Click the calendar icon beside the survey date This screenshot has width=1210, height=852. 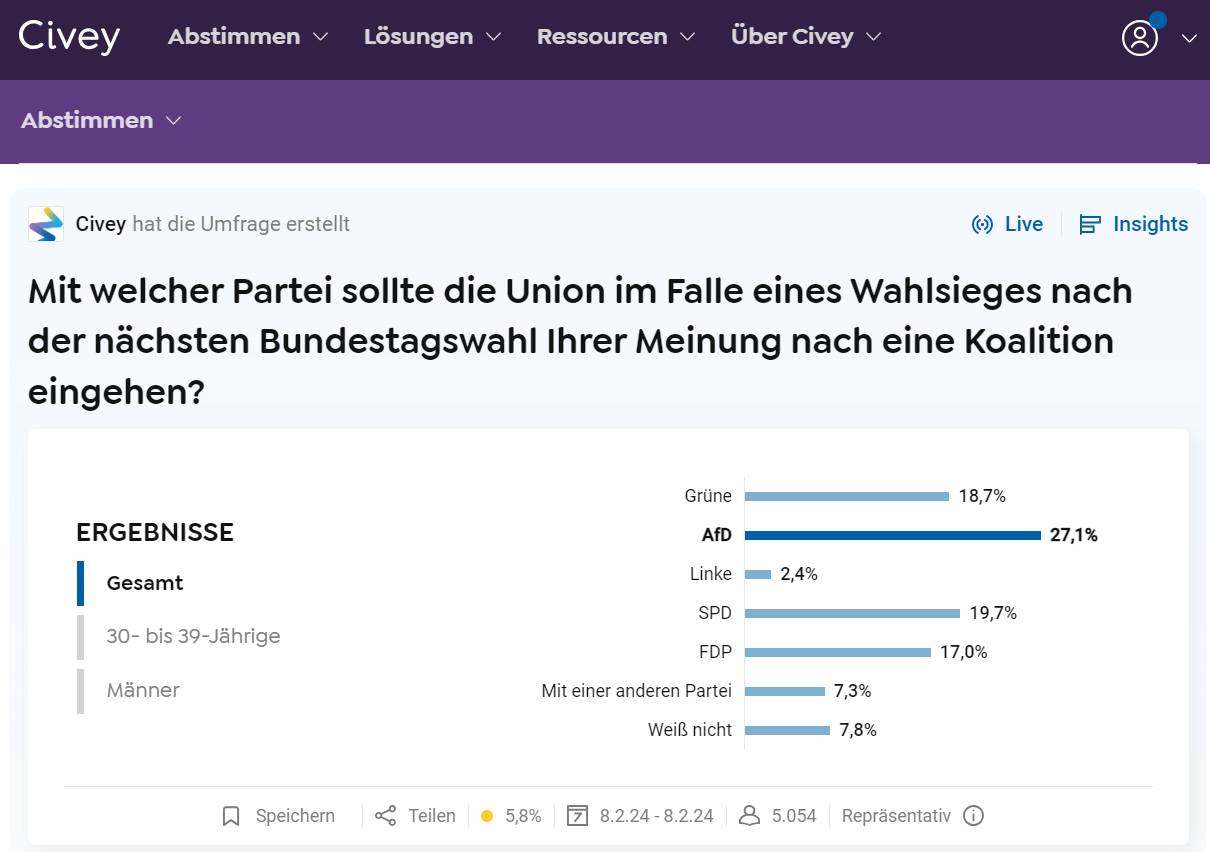click(x=577, y=816)
